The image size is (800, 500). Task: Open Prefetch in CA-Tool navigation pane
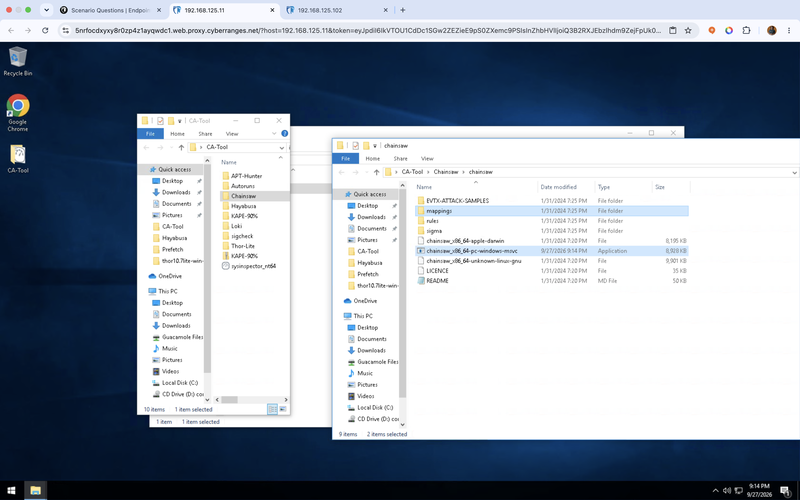coord(172,249)
